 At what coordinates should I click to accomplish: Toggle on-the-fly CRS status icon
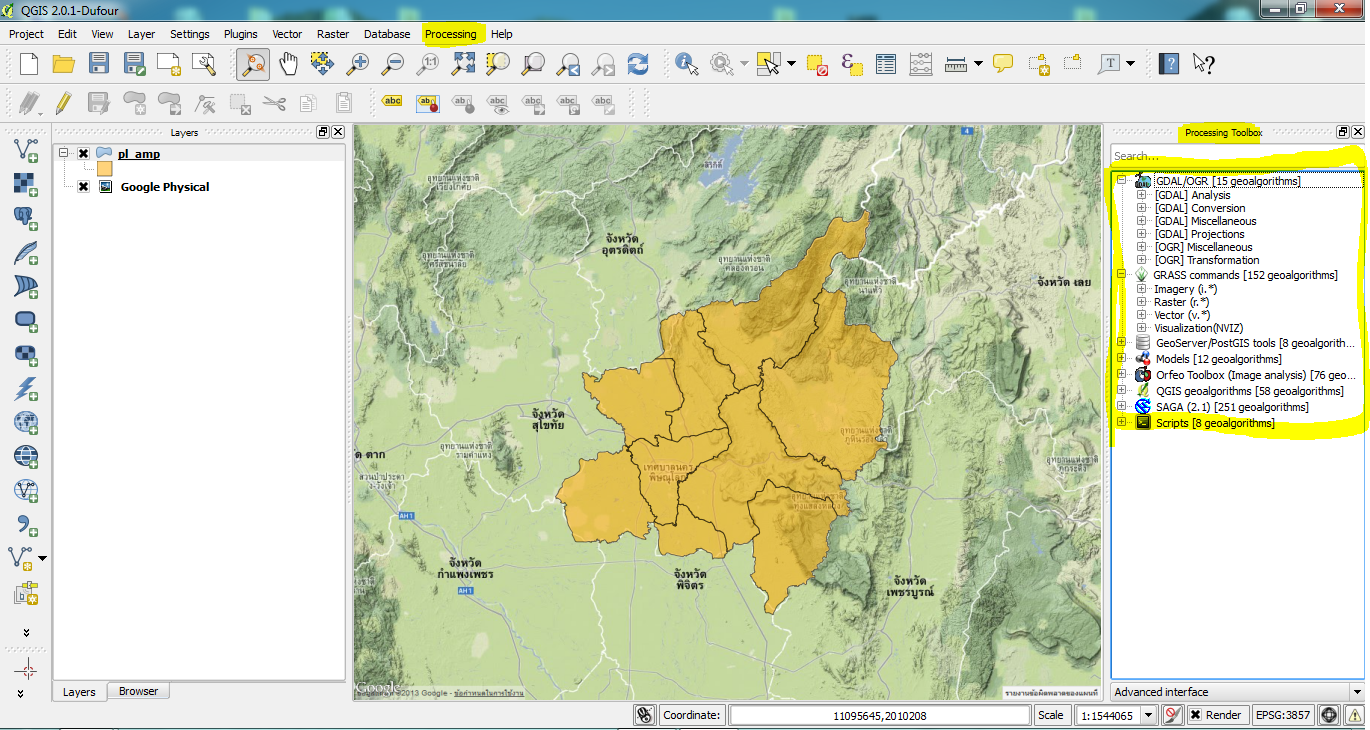click(1329, 715)
